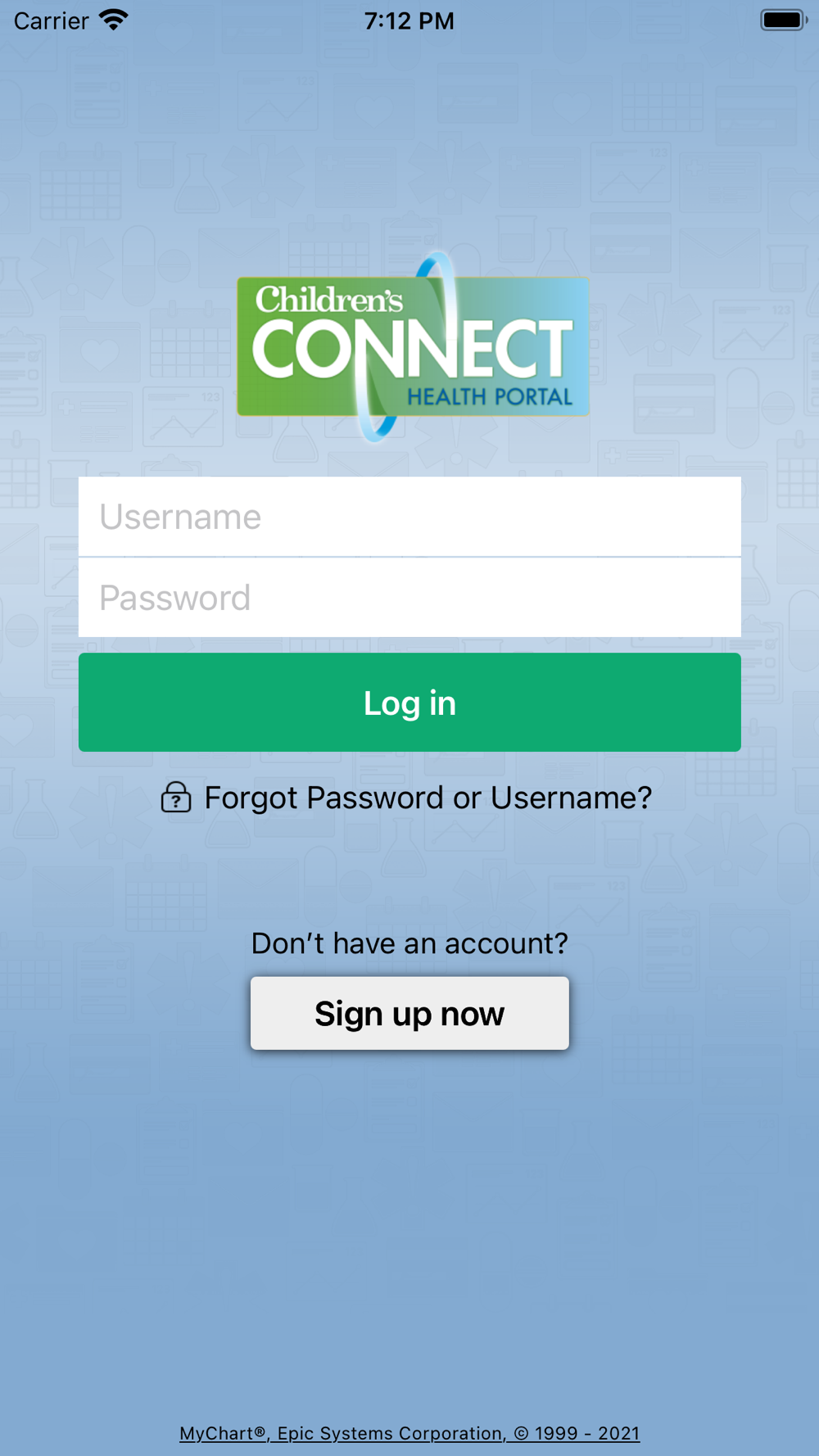Viewport: 819px width, 1456px height.
Task: Focus the Username input field
Action: click(x=409, y=517)
